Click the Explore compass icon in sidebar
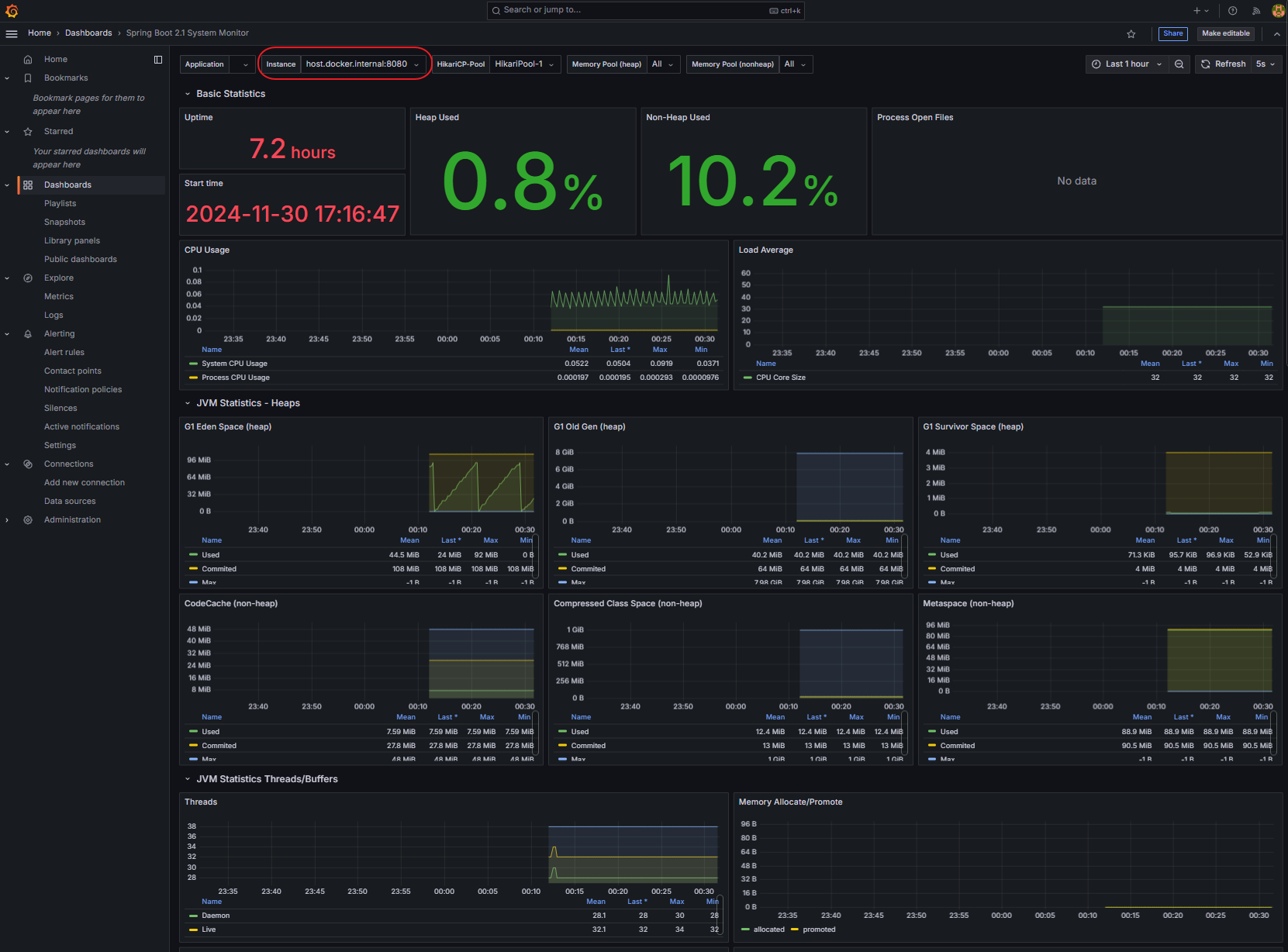 pyautogui.click(x=28, y=278)
